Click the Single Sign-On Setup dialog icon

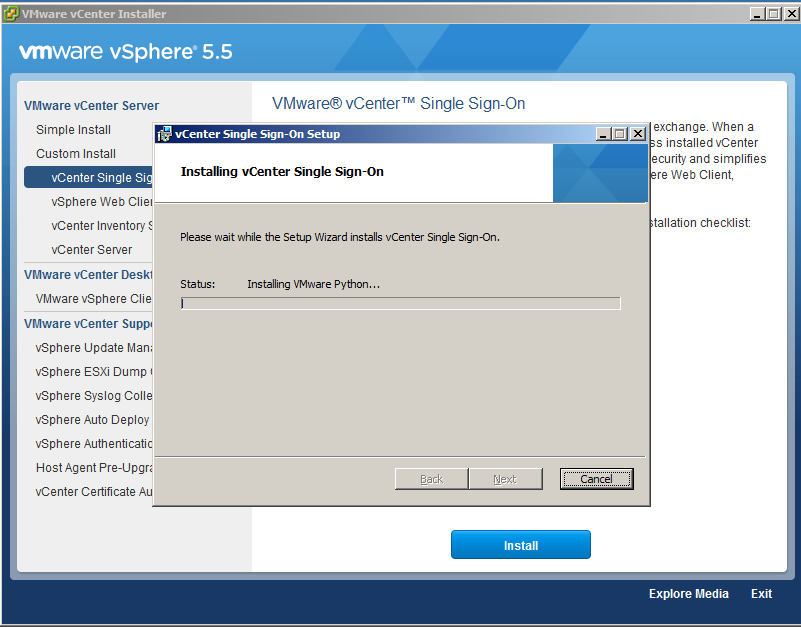[x=164, y=134]
